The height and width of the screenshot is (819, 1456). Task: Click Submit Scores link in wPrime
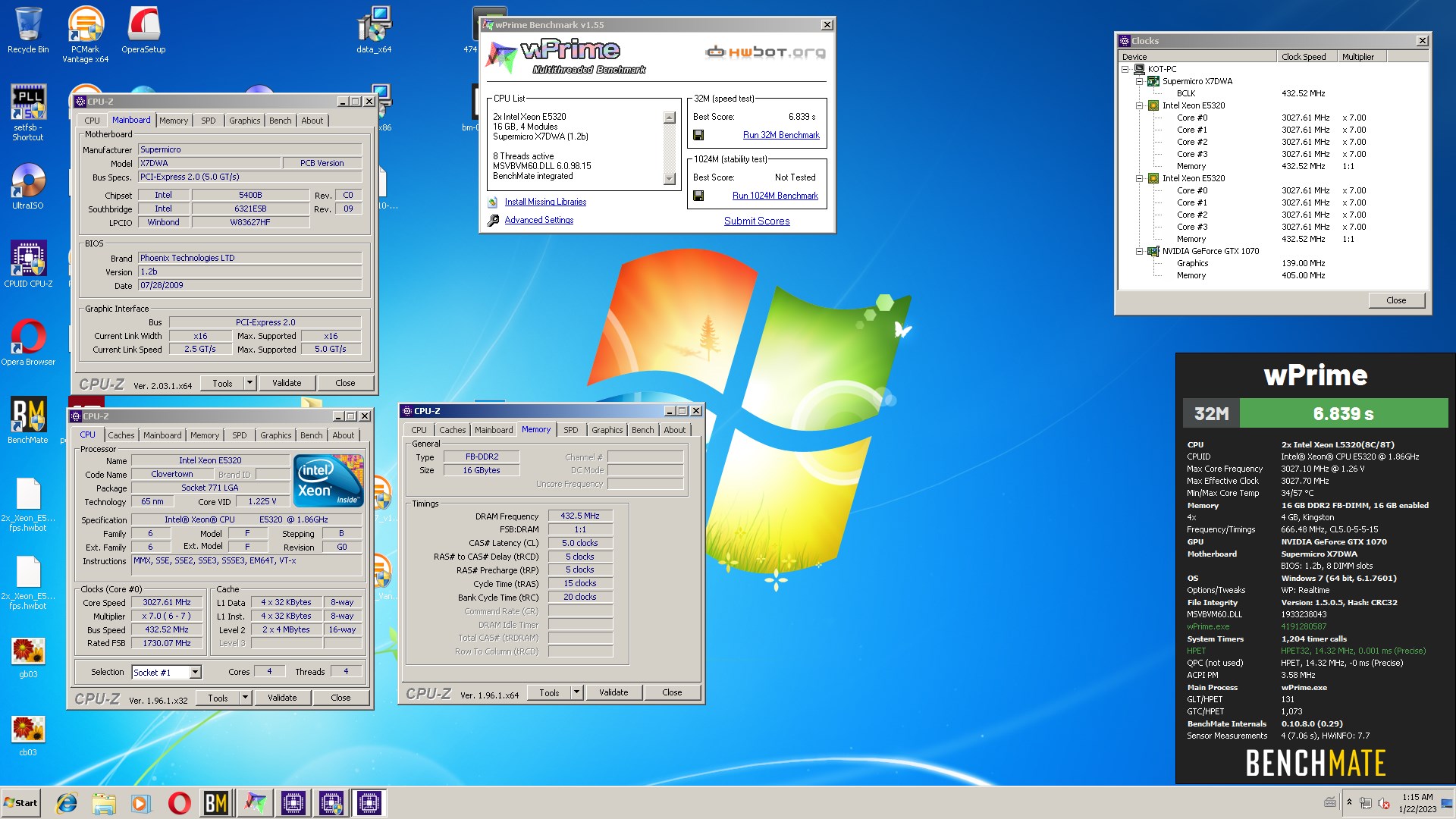pos(757,221)
